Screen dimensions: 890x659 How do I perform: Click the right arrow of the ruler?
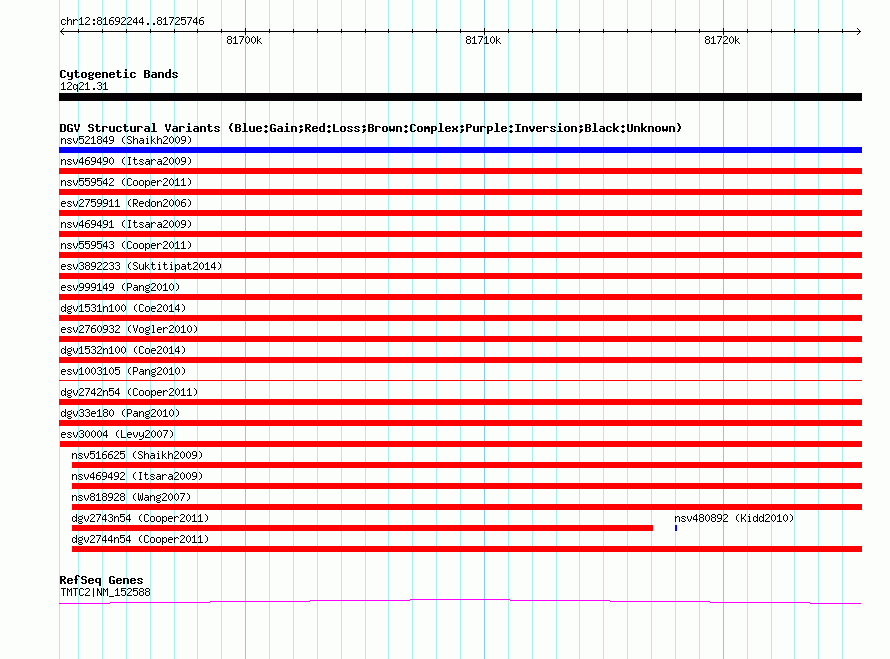(x=859, y=31)
